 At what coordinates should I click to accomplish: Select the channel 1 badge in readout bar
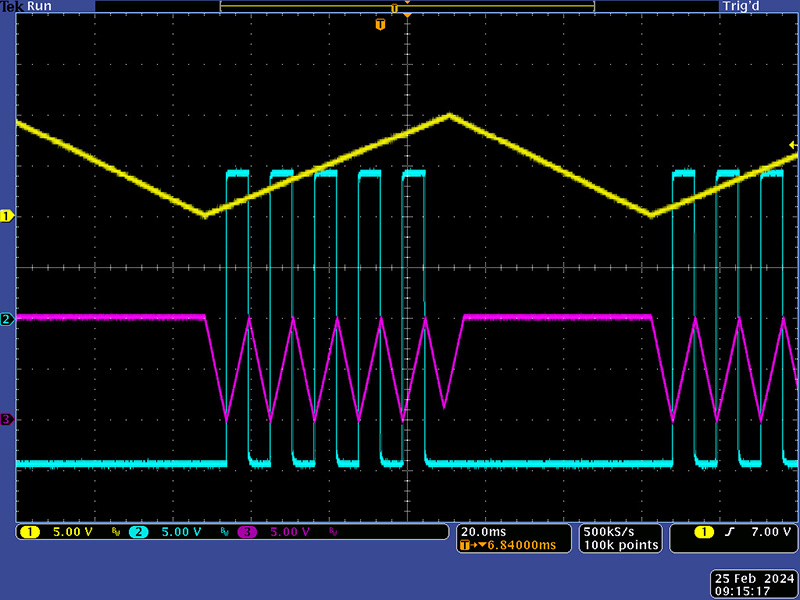click(30, 532)
